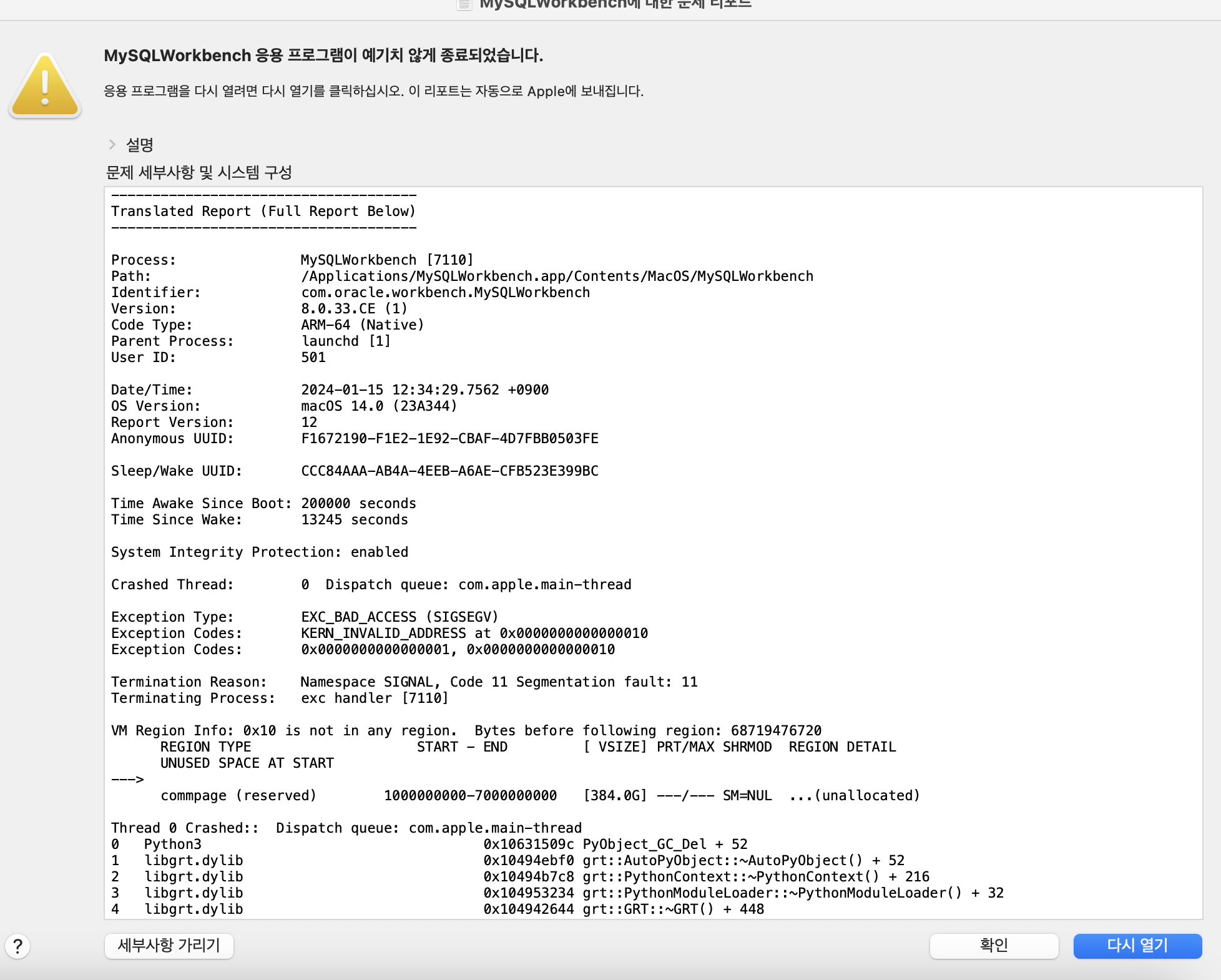Click the yellow warning triangle icon

pos(45,86)
